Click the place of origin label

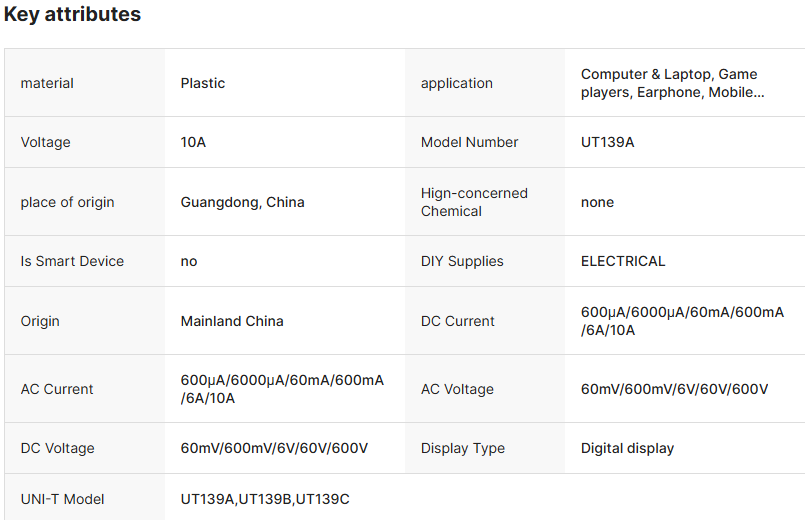point(67,202)
